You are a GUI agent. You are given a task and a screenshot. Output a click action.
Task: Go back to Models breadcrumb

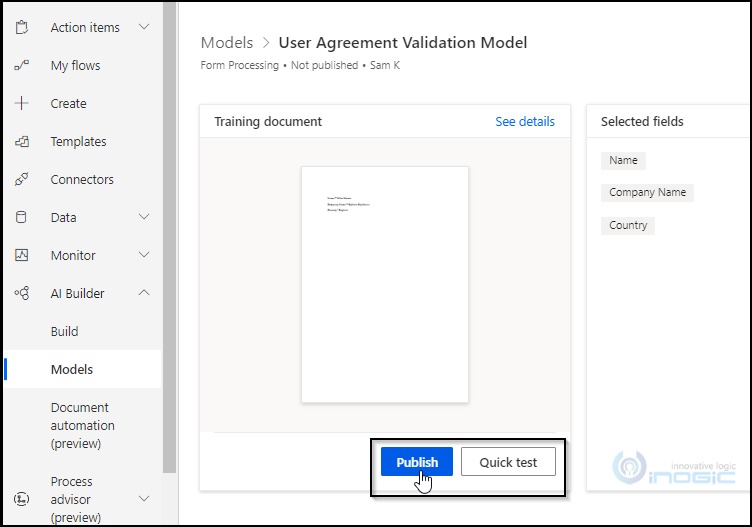click(227, 42)
